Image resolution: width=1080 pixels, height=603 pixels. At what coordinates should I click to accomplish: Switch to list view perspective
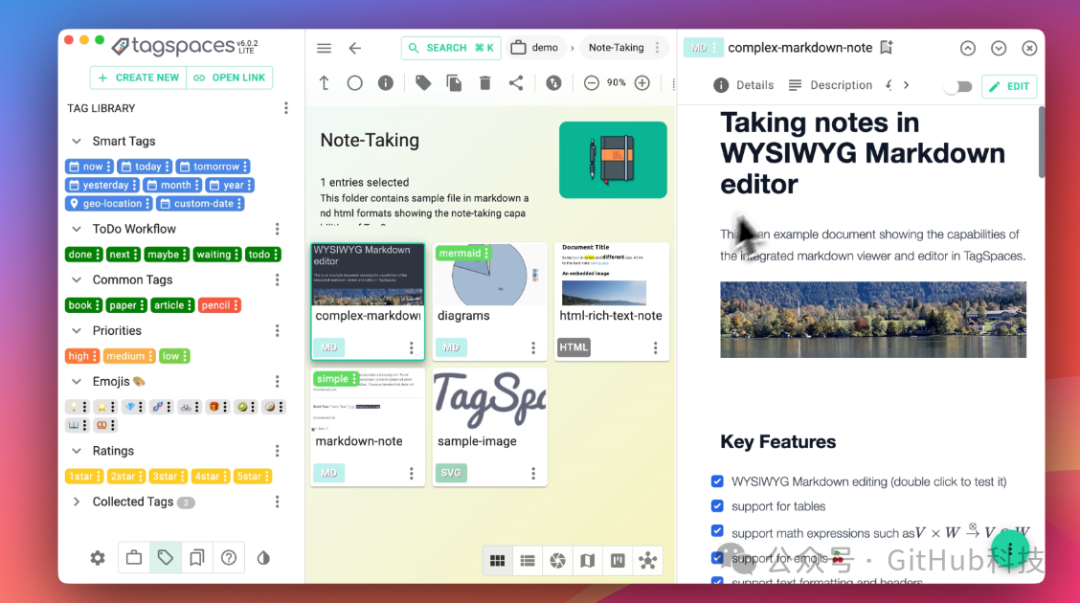pyautogui.click(x=528, y=561)
